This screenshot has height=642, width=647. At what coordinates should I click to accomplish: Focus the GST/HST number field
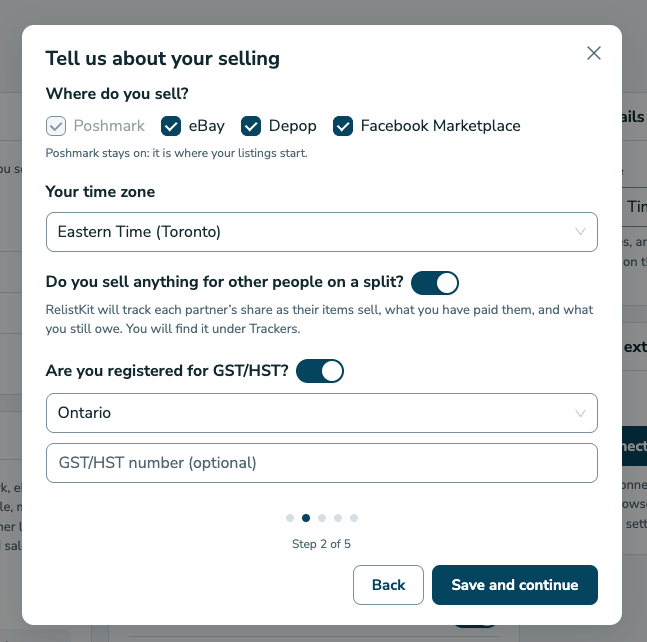tap(321, 463)
